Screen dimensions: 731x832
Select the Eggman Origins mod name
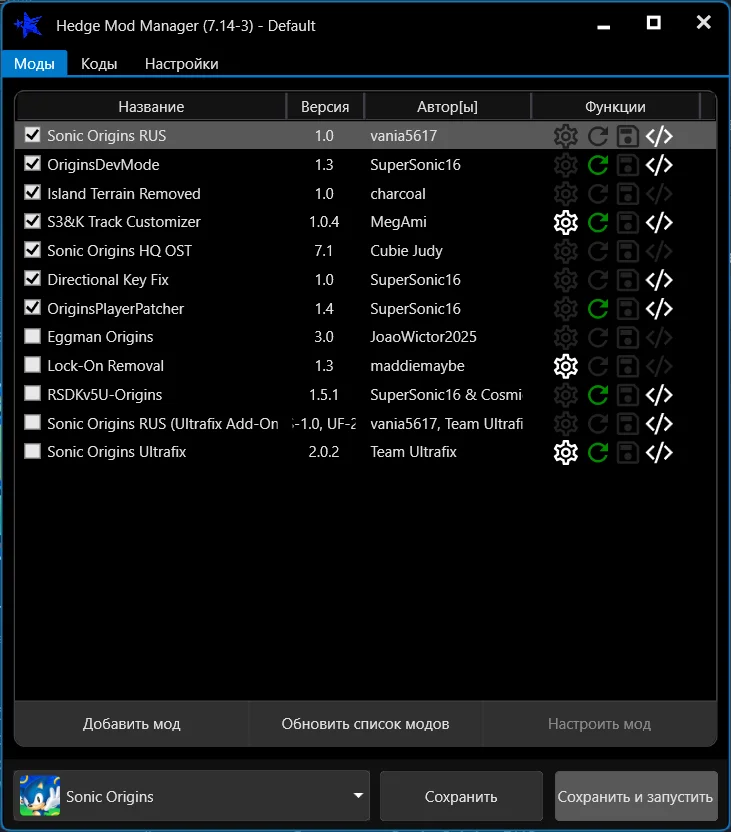pyautogui.click(x=100, y=337)
